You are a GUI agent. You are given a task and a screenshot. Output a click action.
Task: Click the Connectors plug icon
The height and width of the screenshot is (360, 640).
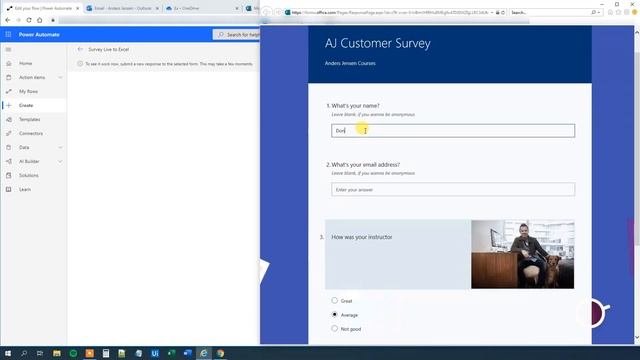(x=9, y=133)
